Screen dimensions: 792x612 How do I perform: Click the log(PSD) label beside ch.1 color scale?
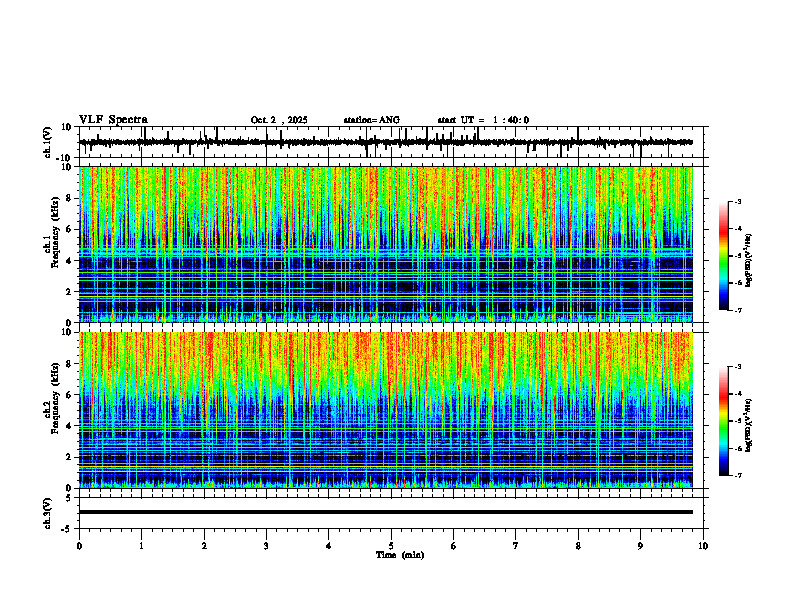coord(749,260)
